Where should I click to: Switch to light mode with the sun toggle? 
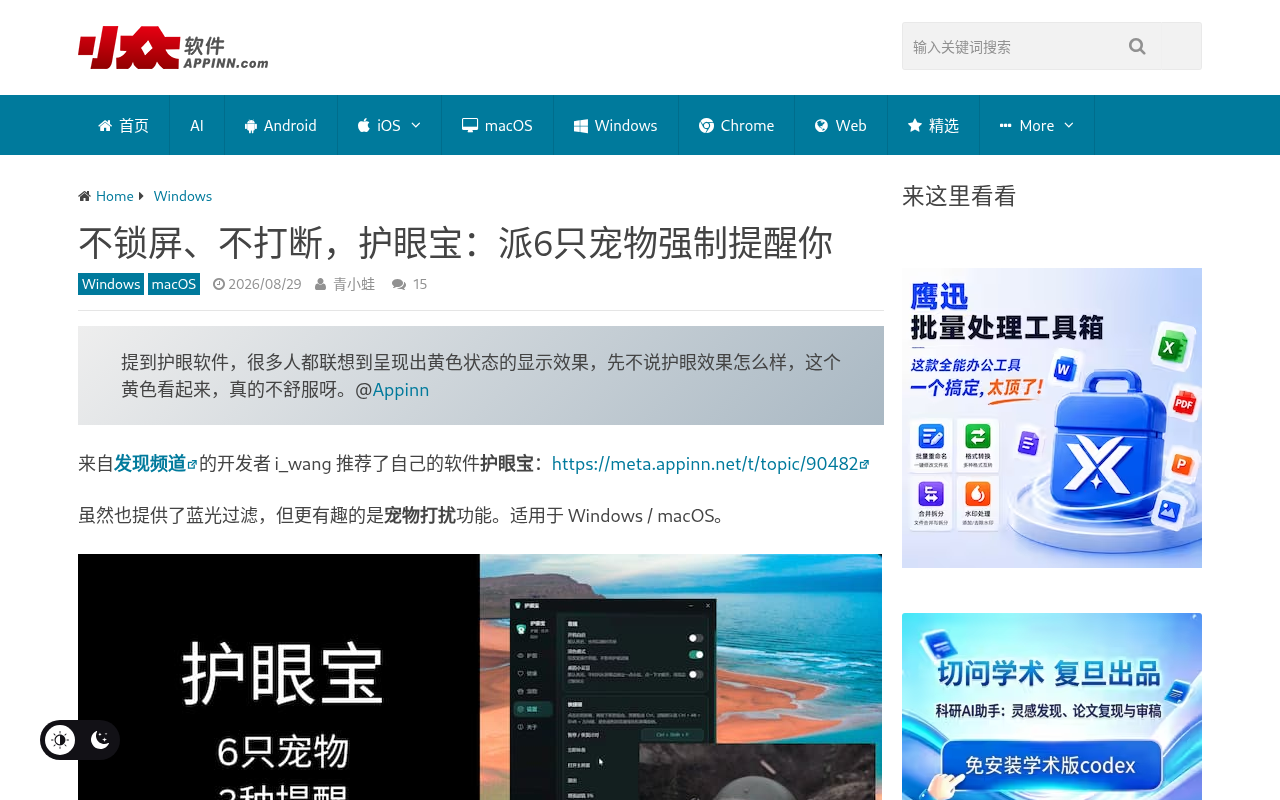click(x=60, y=740)
